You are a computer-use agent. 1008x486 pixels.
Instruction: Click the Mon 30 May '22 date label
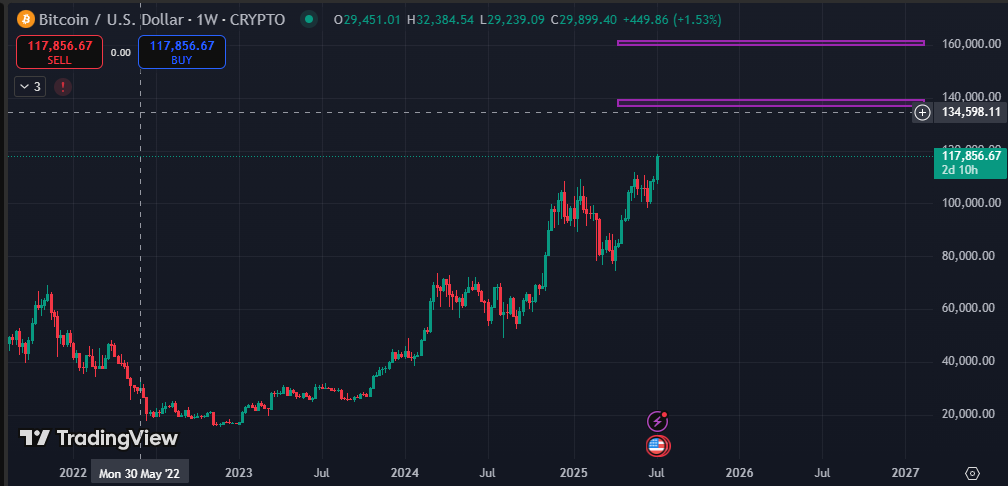140,474
